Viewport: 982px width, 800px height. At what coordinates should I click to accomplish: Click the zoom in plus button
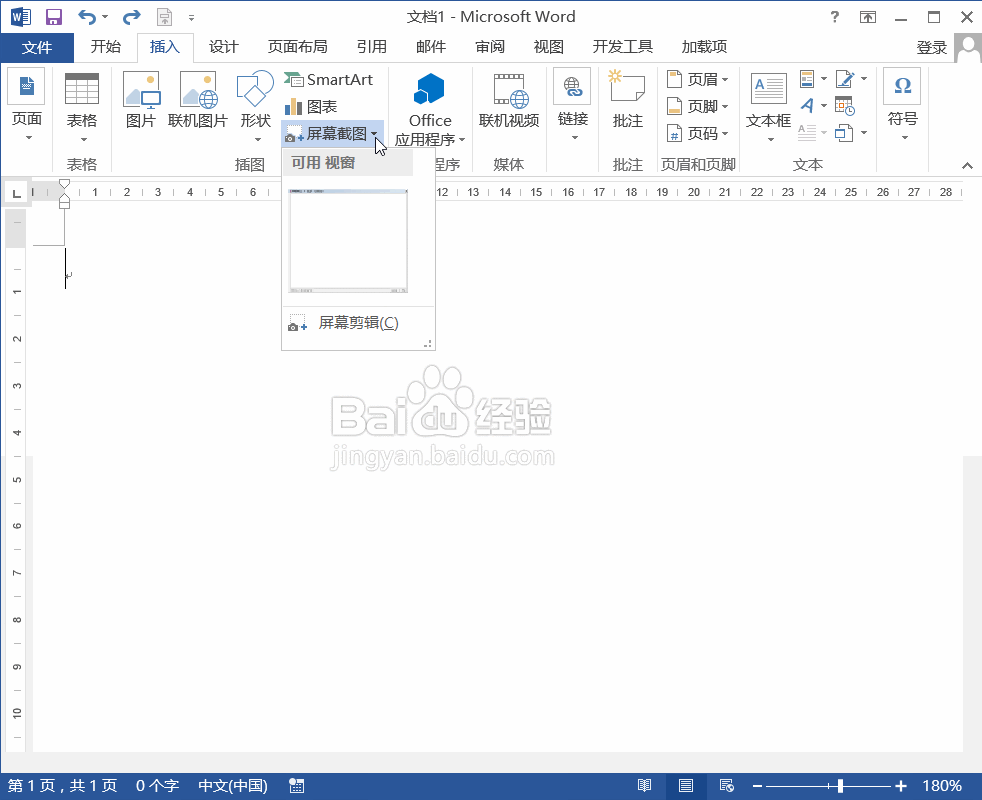coord(901,786)
